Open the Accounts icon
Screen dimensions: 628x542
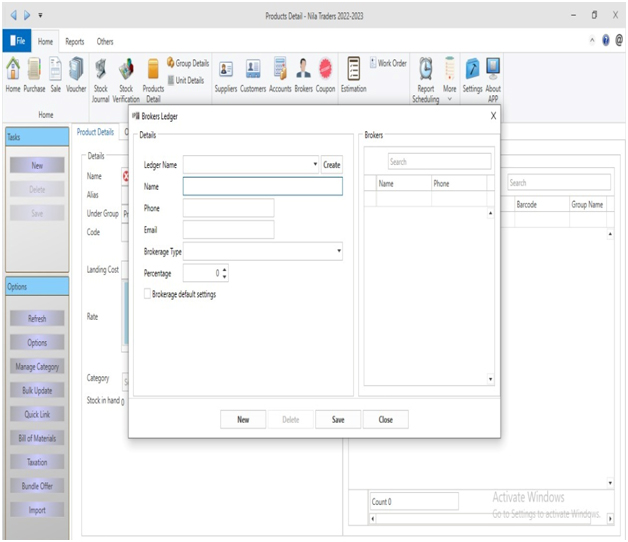[x=280, y=75]
